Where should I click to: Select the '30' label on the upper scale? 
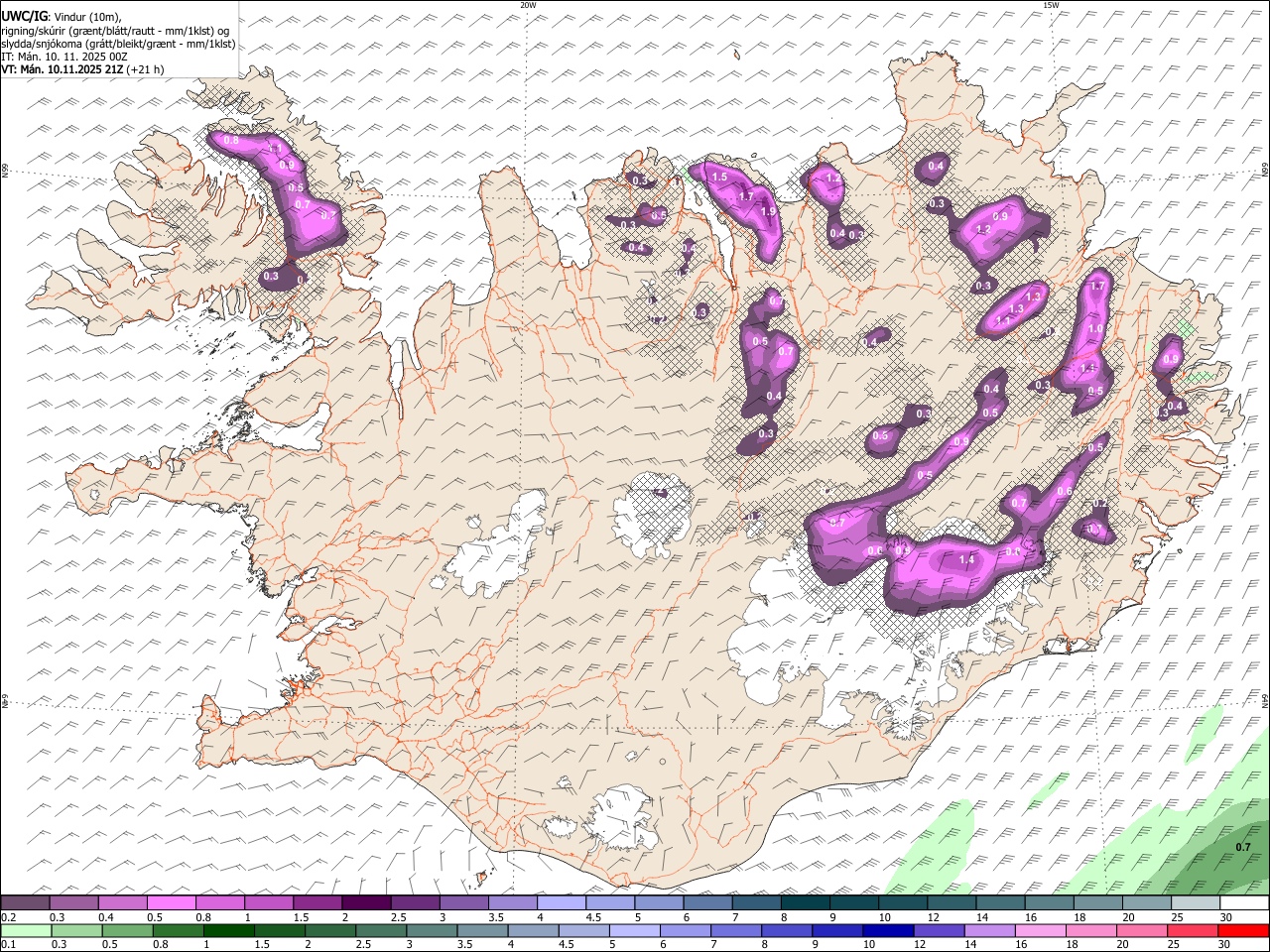[x=1226, y=917]
